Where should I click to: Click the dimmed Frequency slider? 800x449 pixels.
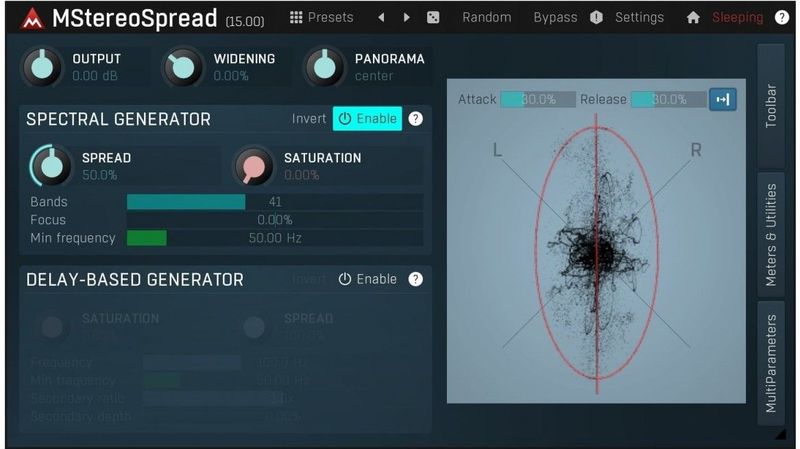point(283,363)
